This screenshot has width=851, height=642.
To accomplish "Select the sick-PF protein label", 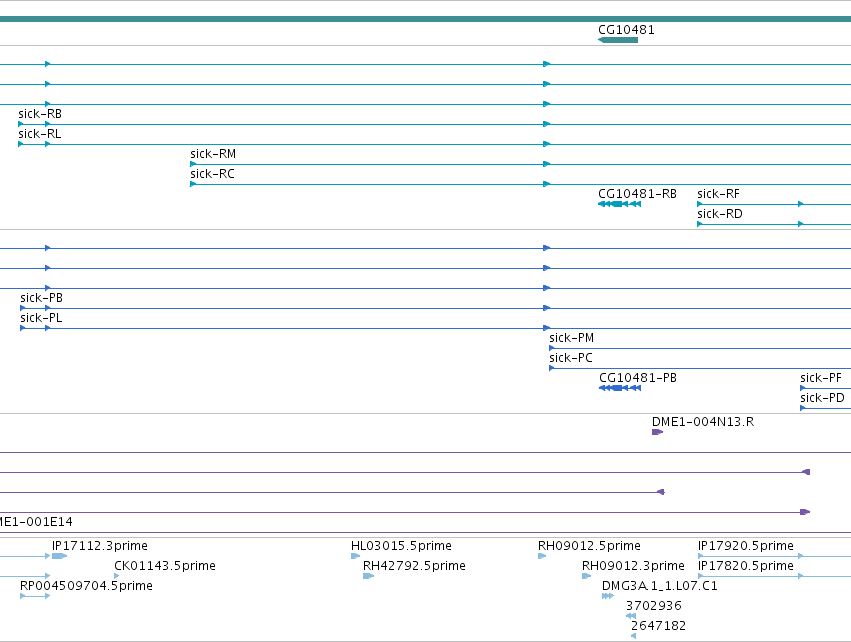I will point(821,378).
